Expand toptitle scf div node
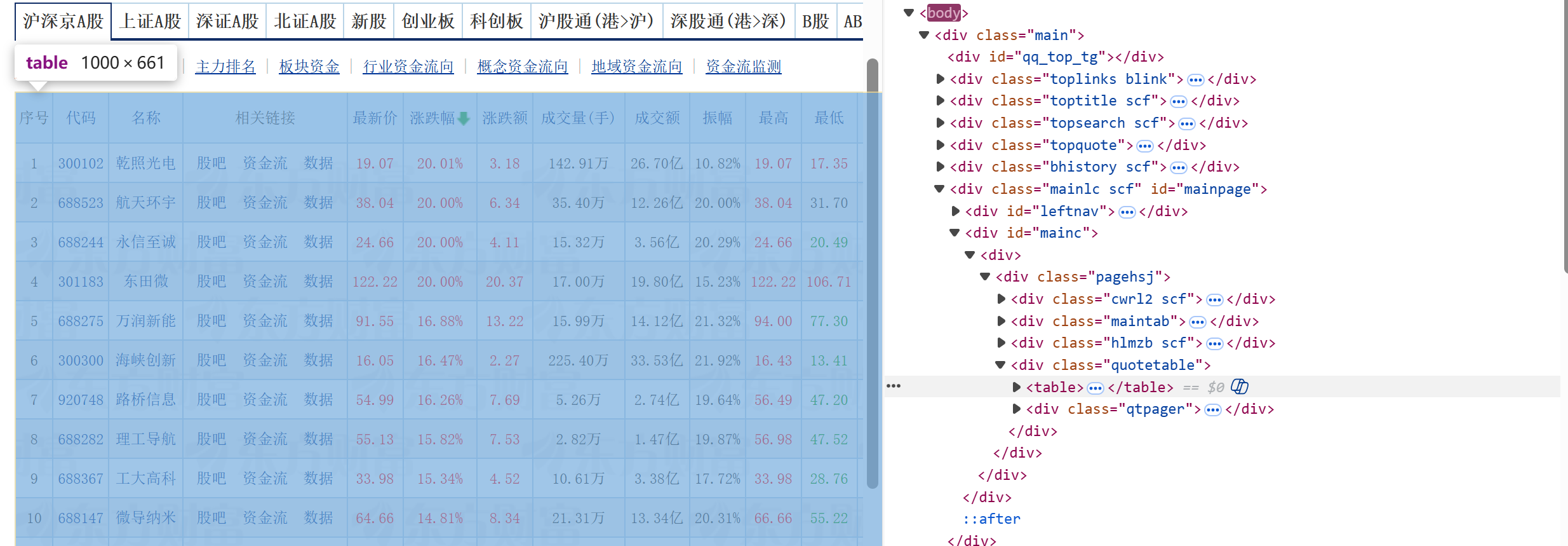Image resolution: width=1568 pixels, height=546 pixels. (941, 100)
